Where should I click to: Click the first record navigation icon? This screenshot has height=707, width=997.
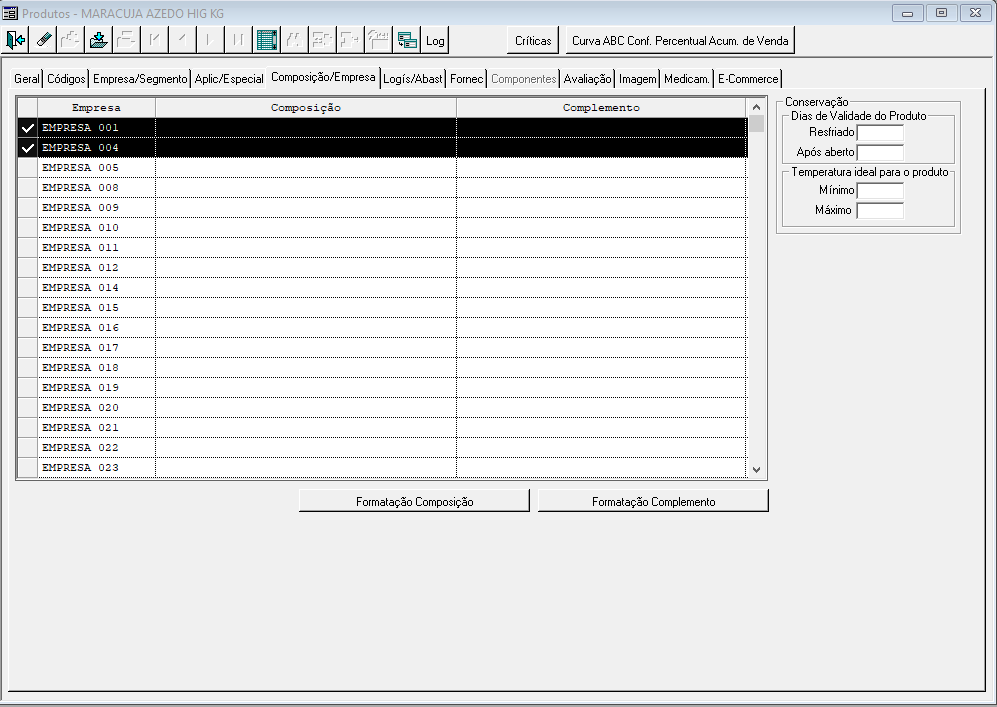(x=155, y=40)
